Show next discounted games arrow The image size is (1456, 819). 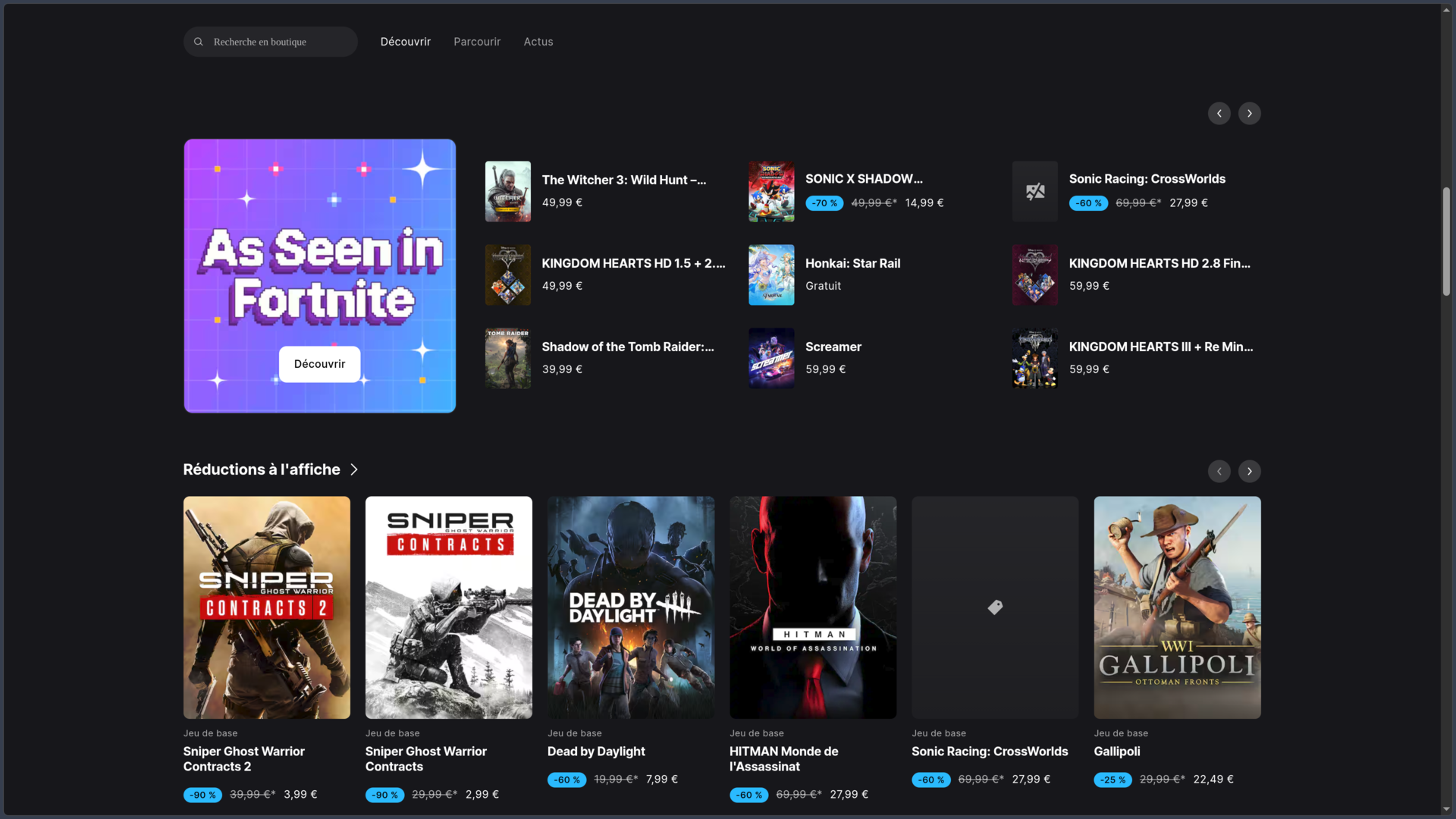1250,472
